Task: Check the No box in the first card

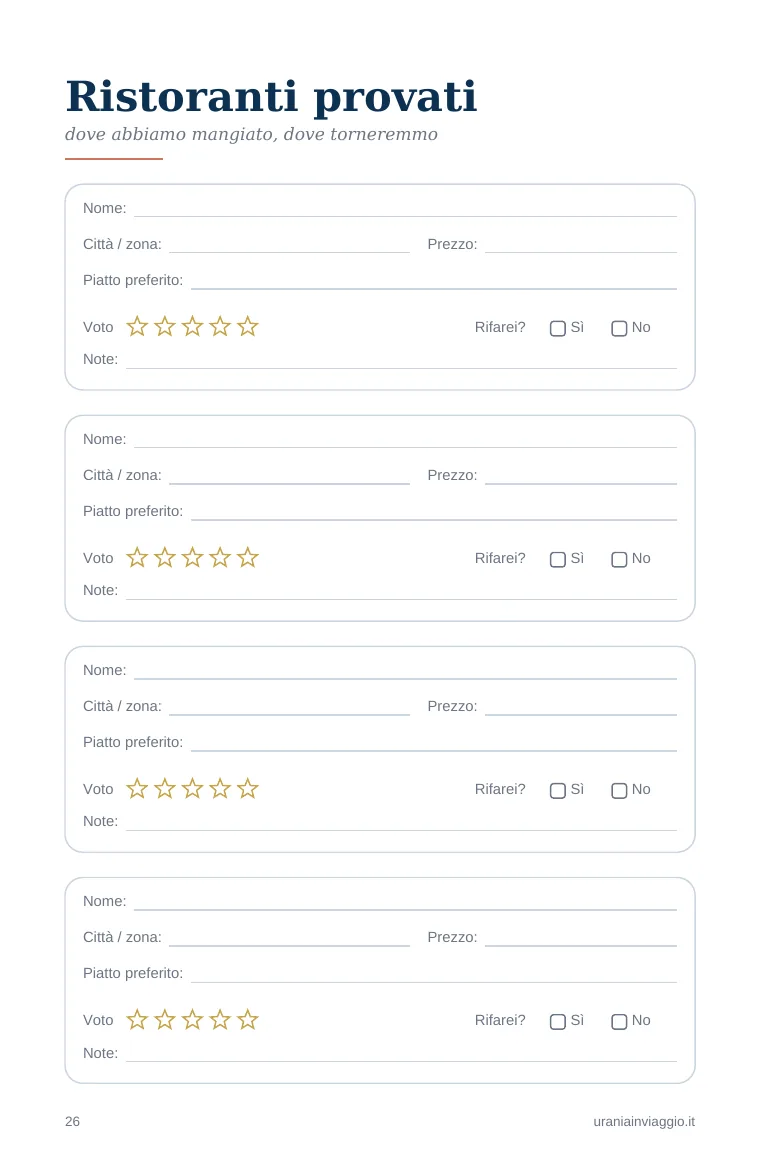Action: pyautogui.click(x=619, y=328)
